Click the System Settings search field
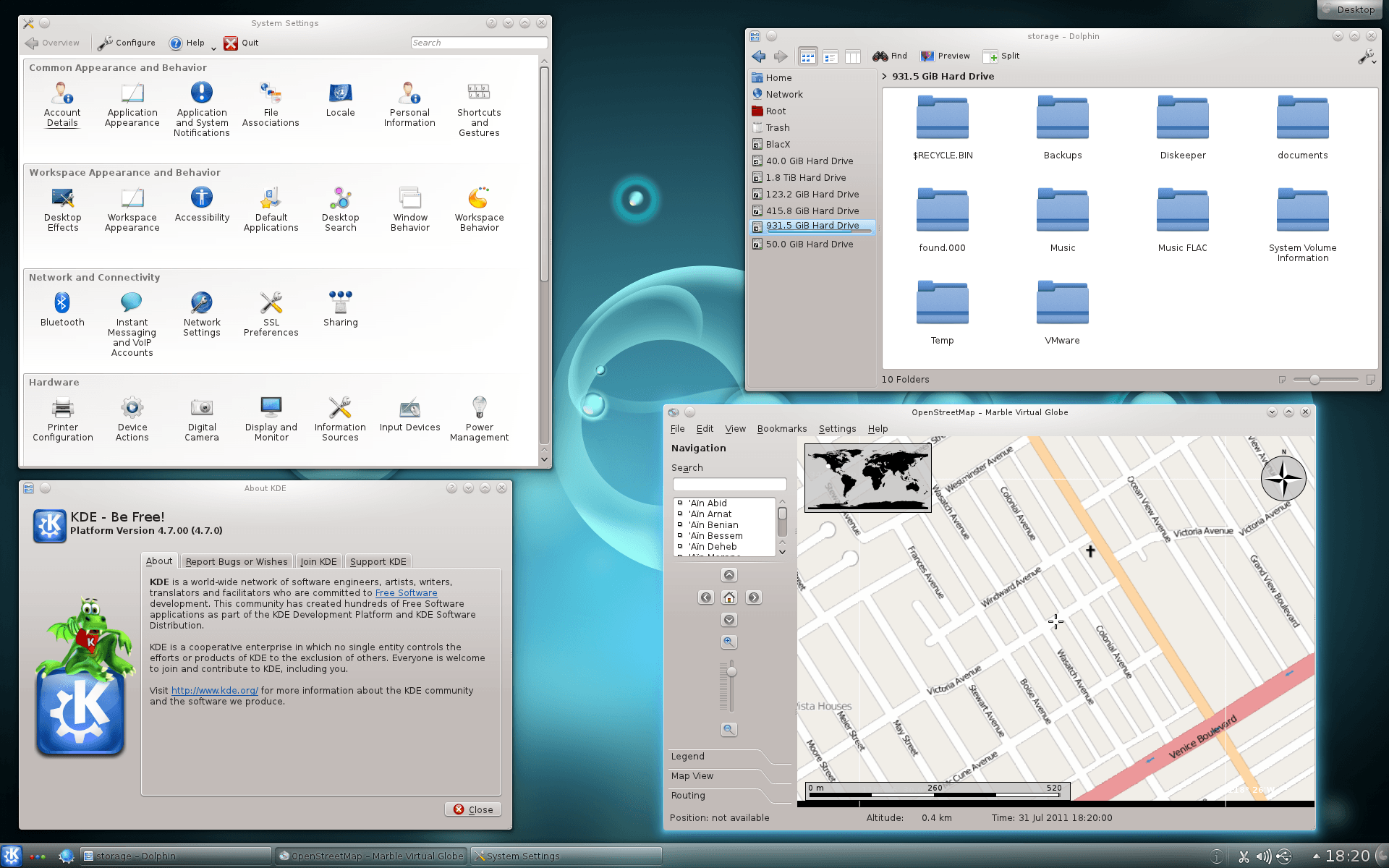This screenshot has height=868, width=1389. [x=479, y=43]
